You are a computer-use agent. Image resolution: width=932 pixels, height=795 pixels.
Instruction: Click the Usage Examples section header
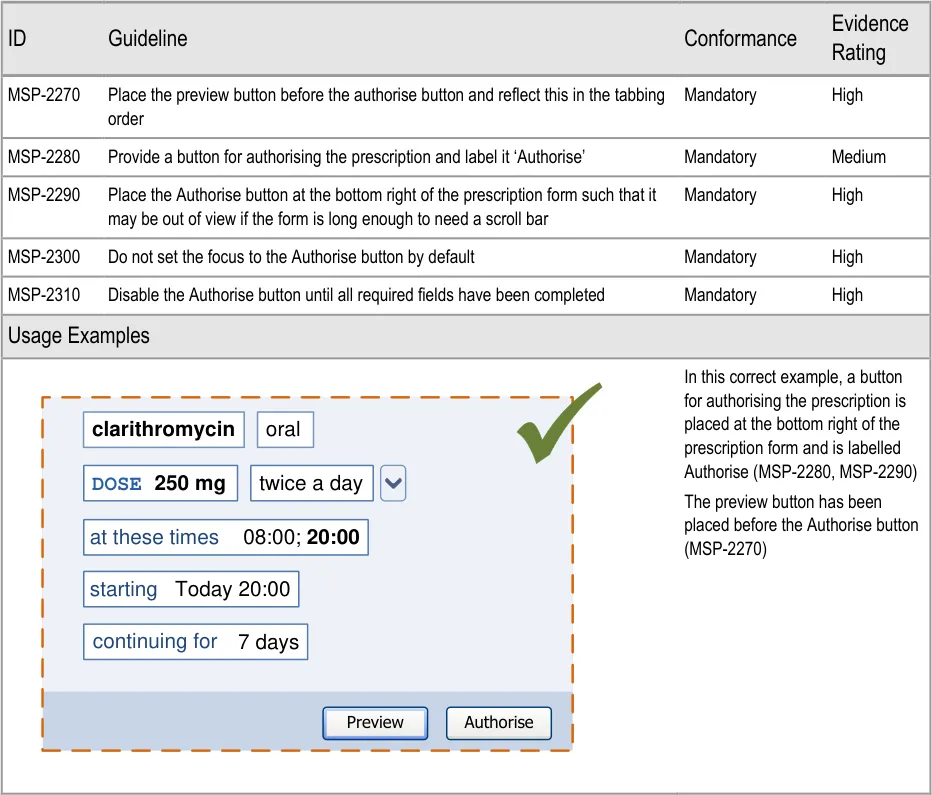coord(79,336)
